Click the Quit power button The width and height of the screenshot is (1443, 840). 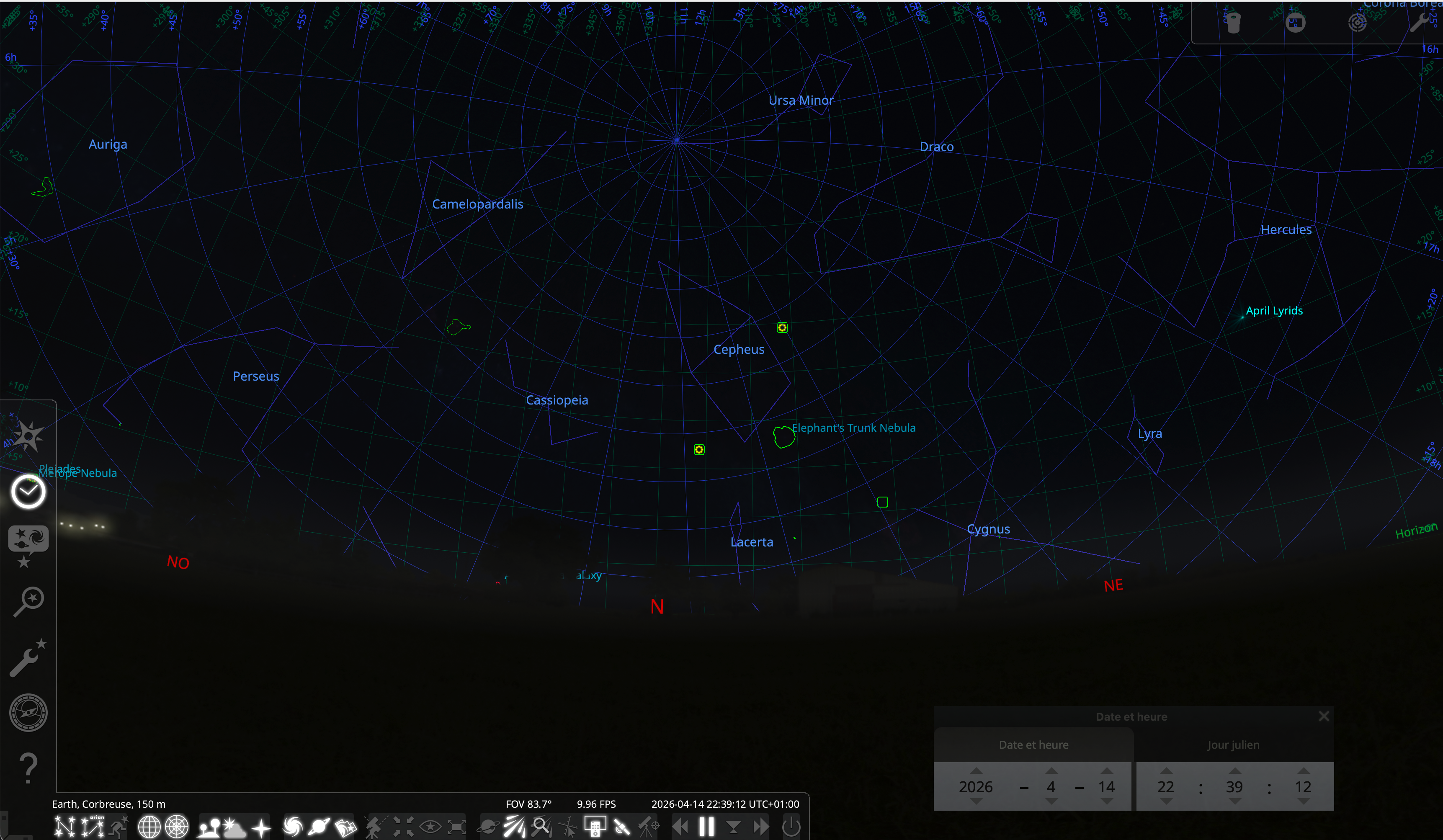tap(791, 827)
